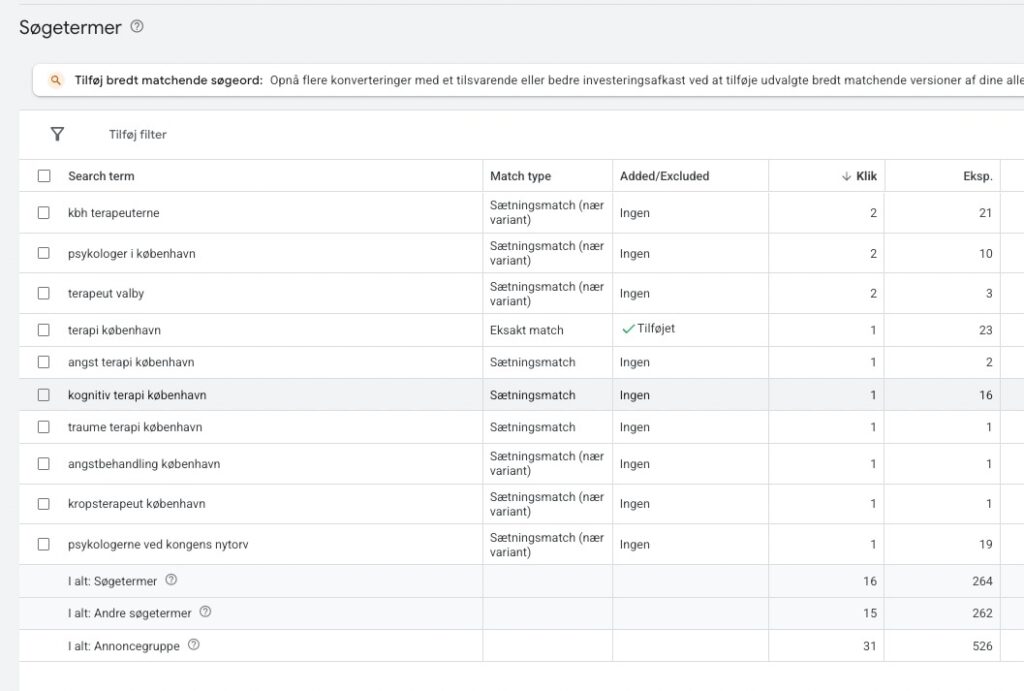Click the Søgetermer page heading
Viewport: 1024px width, 691px height.
[x=71, y=27]
